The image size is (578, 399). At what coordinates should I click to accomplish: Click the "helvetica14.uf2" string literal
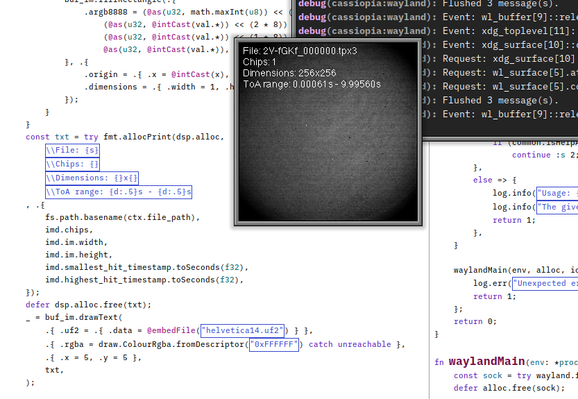(242, 330)
